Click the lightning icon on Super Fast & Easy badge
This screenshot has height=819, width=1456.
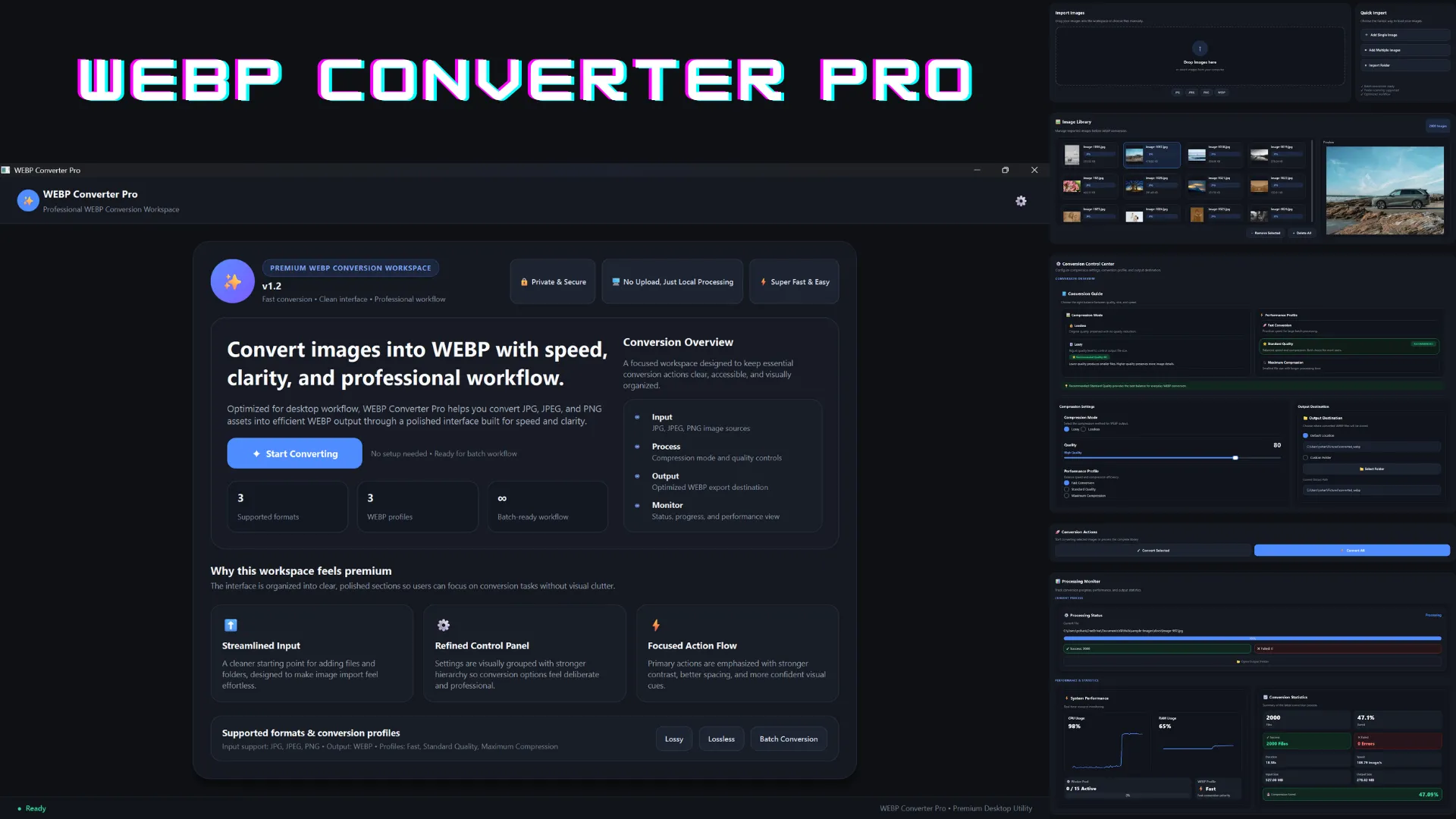[x=763, y=282]
